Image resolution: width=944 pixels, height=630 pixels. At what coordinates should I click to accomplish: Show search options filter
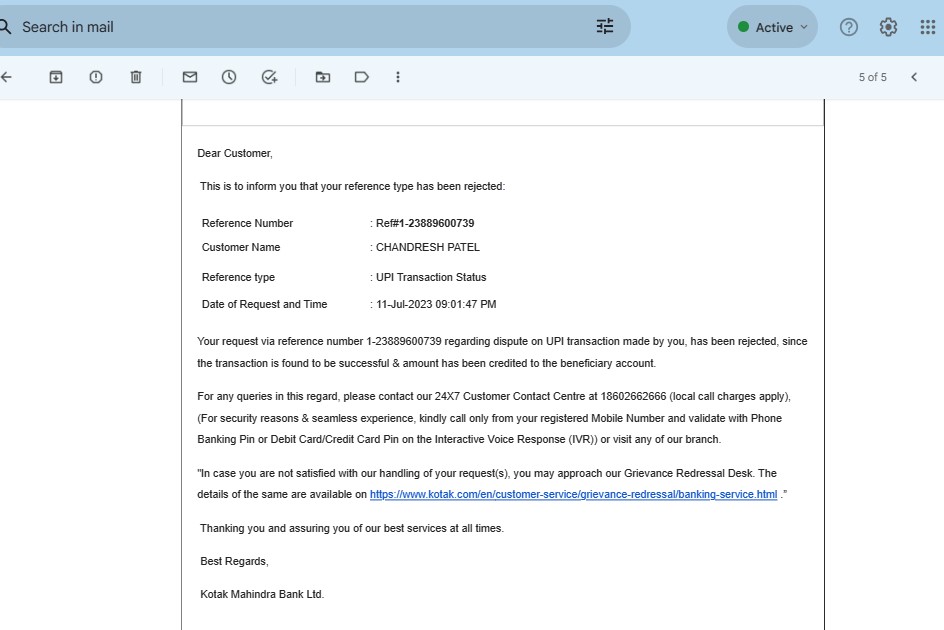click(x=605, y=27)
